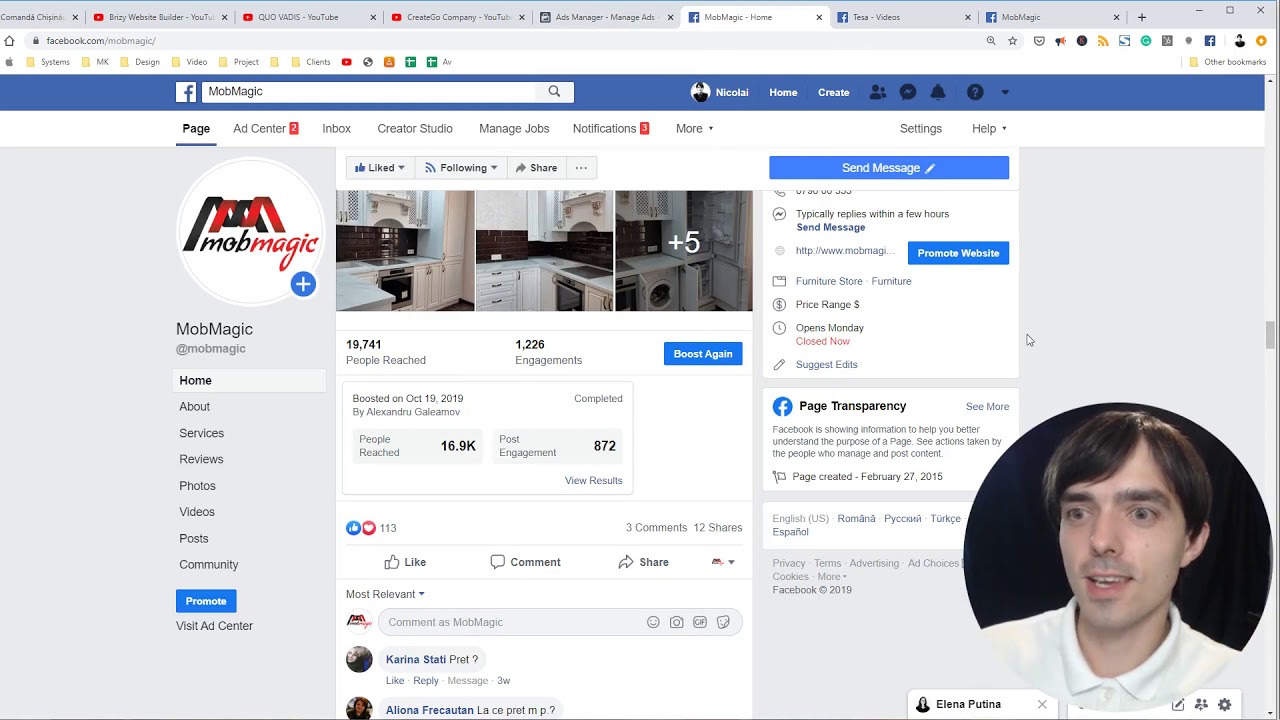
Task: Click the Like button under post
Action: 405,562
